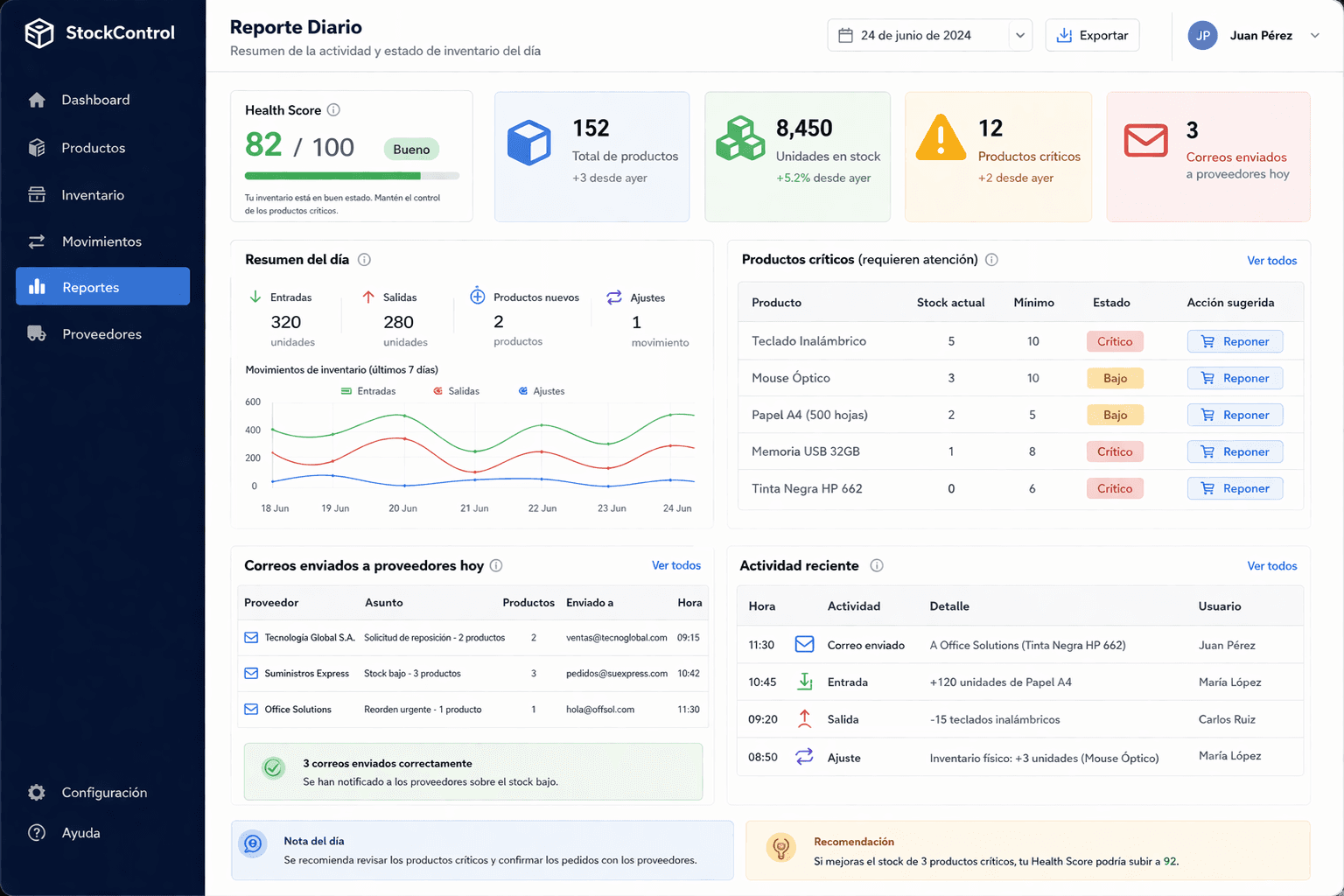Click Ver todos above Productos críticos
1344x896 pixels.
(1272, 260)
